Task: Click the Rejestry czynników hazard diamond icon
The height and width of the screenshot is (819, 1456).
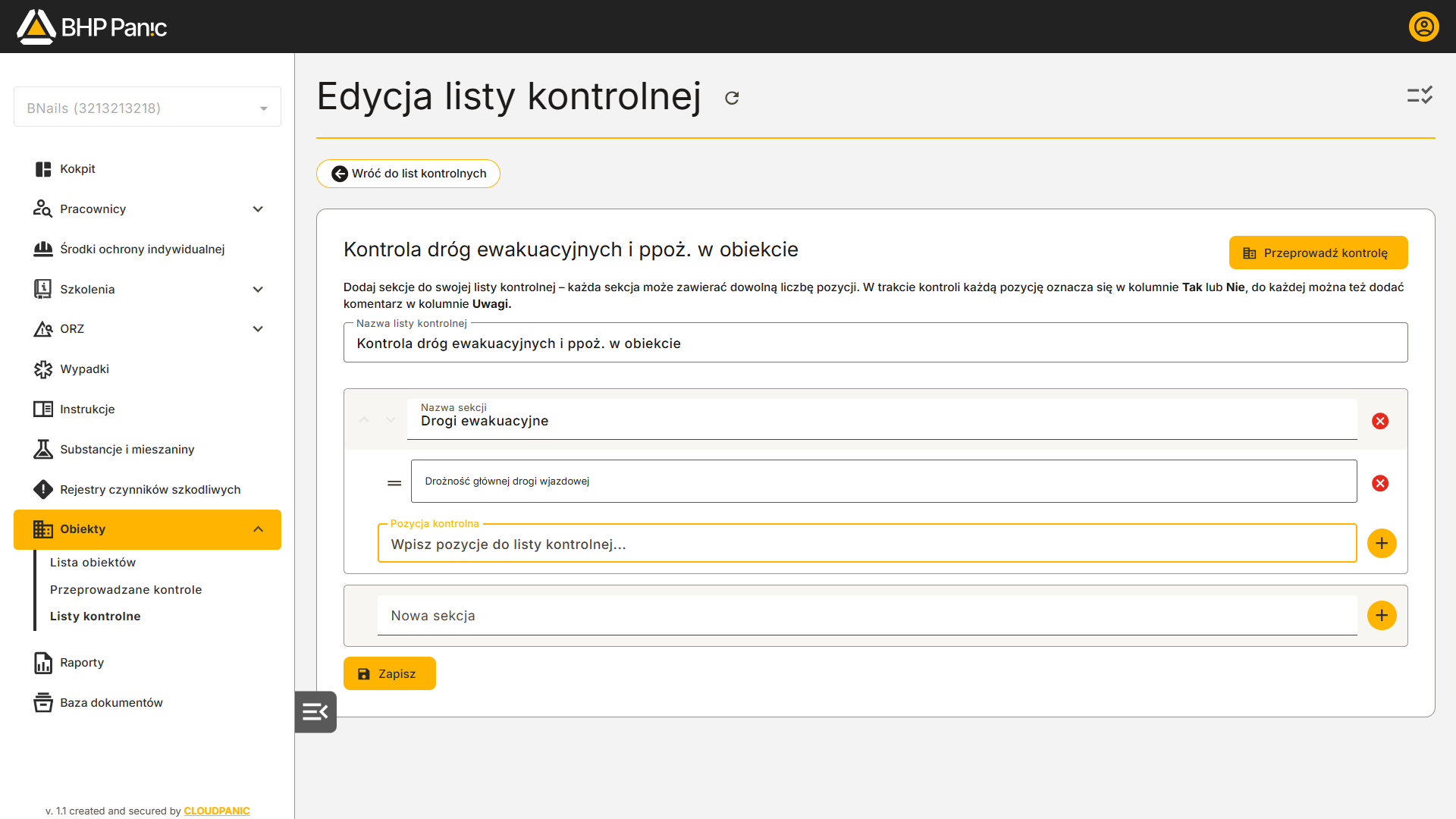Action: (x=43, y=489)
